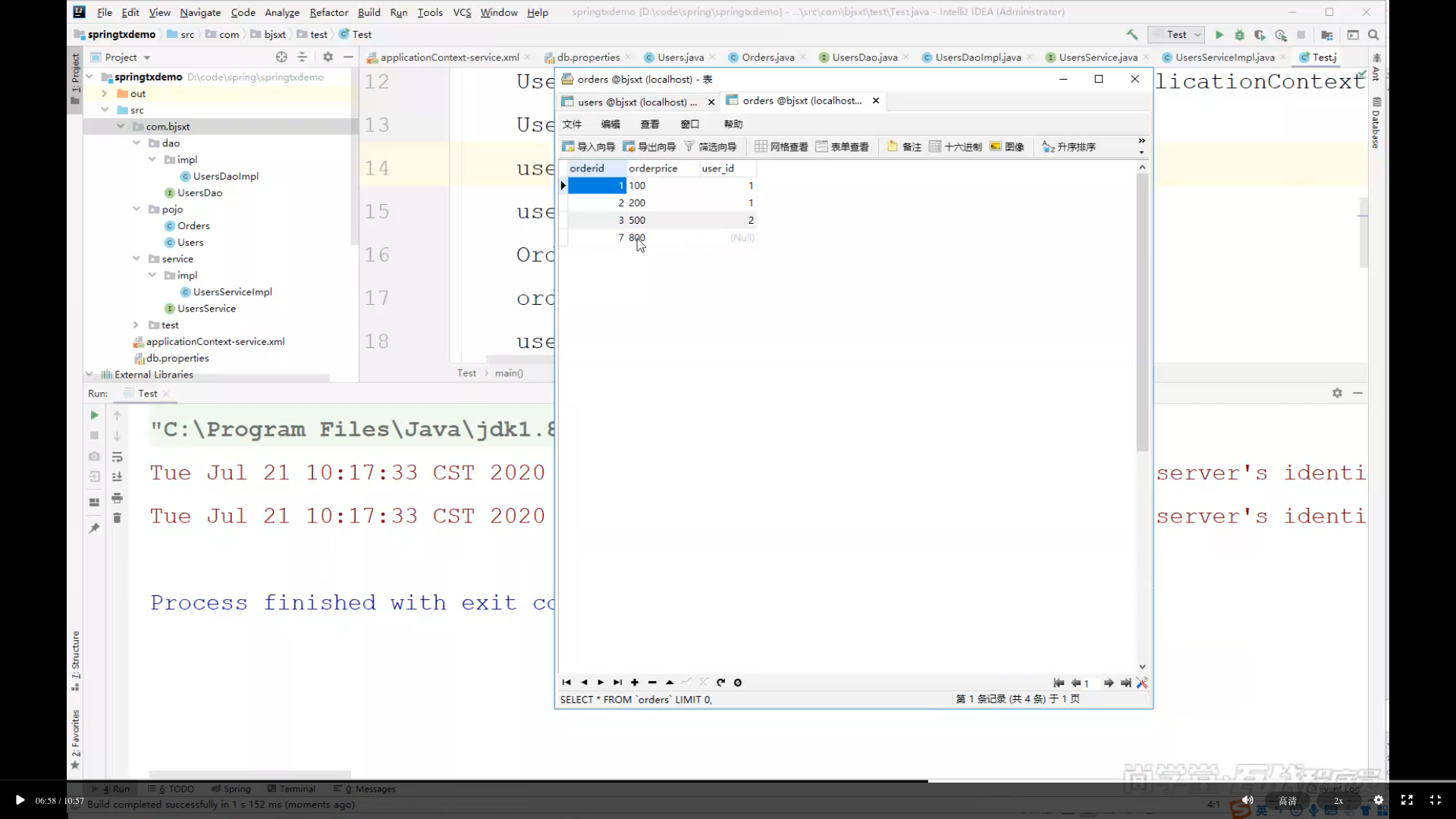This screenshot has width=1456, height=819.
Task: Switch to UsersDao.java editor tab
Action: click(x=864, y=57)
